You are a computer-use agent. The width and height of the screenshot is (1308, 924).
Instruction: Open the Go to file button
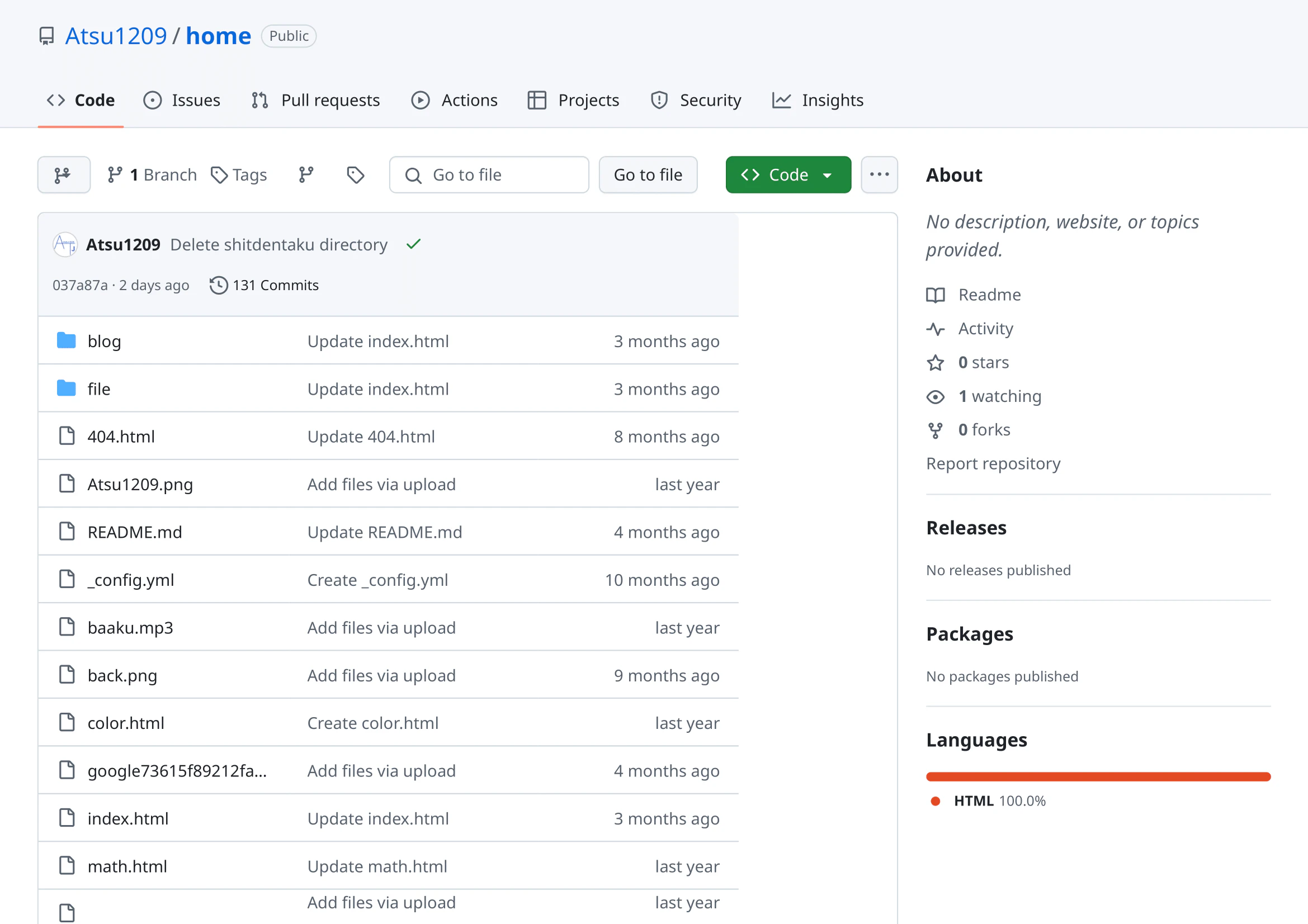click(x=648, y=175)
